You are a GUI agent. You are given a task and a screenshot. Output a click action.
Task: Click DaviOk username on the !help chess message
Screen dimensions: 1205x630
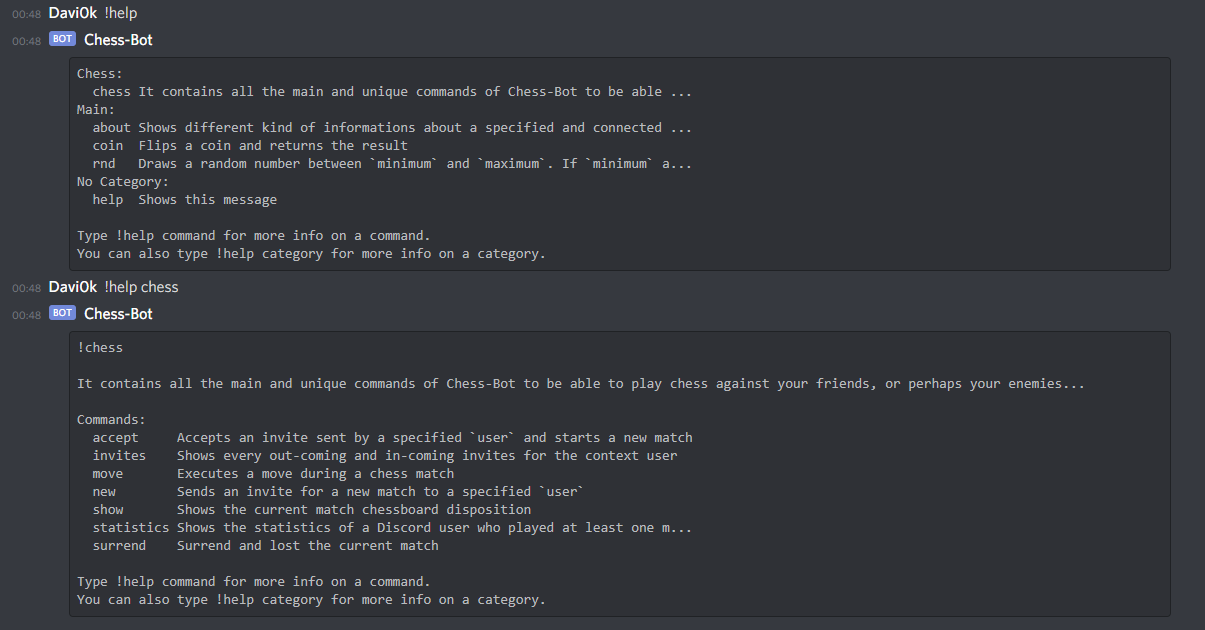pyautogui.click(x=73, y=287)
